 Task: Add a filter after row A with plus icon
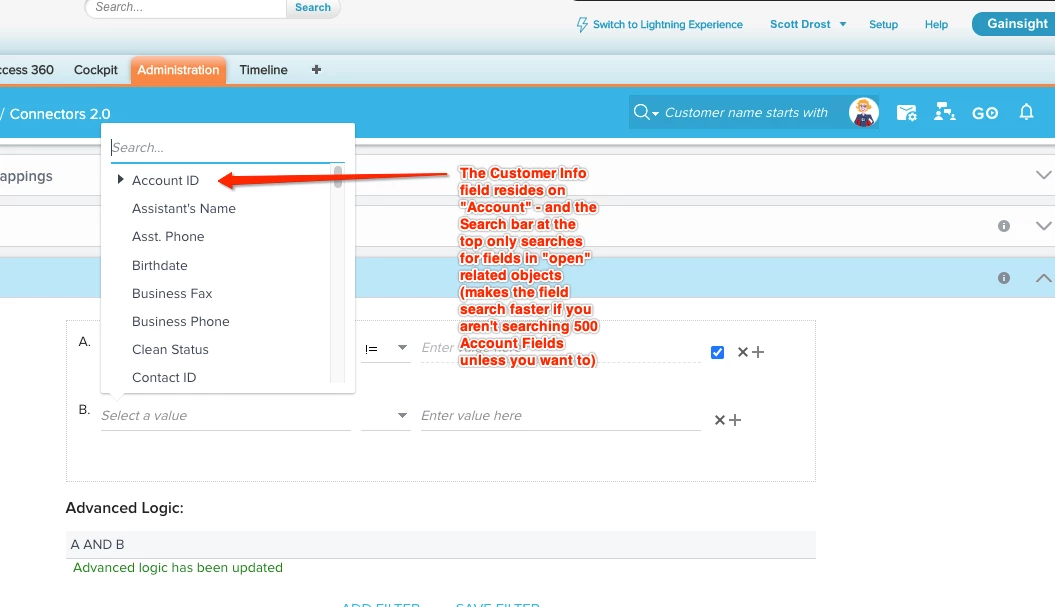(x=758, y=352)
